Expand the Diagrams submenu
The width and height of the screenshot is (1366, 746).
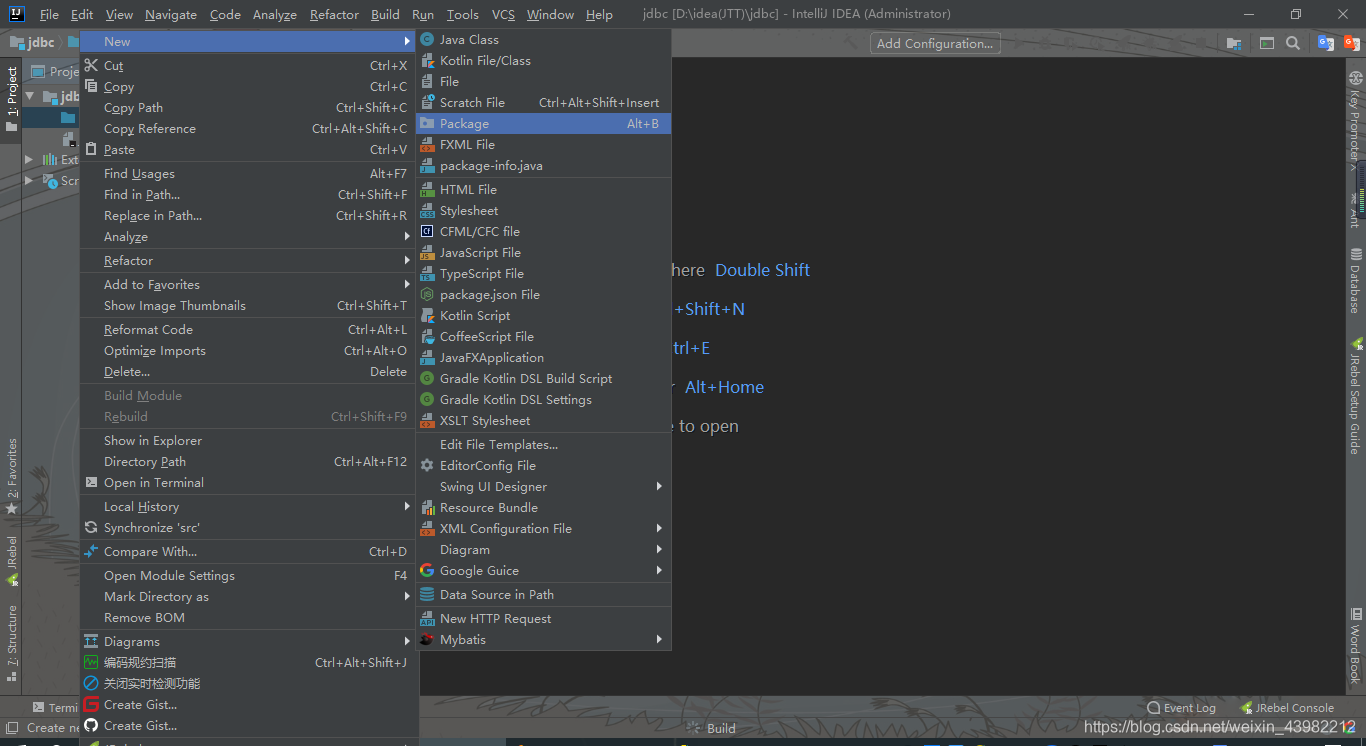(x=249, y=641)
